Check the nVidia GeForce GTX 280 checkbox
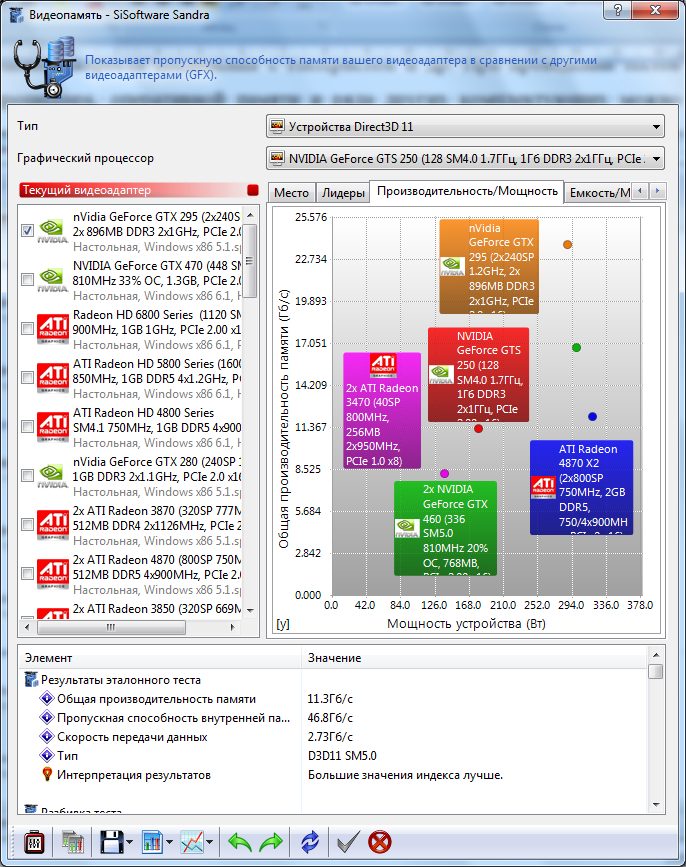 click(27, 476)
